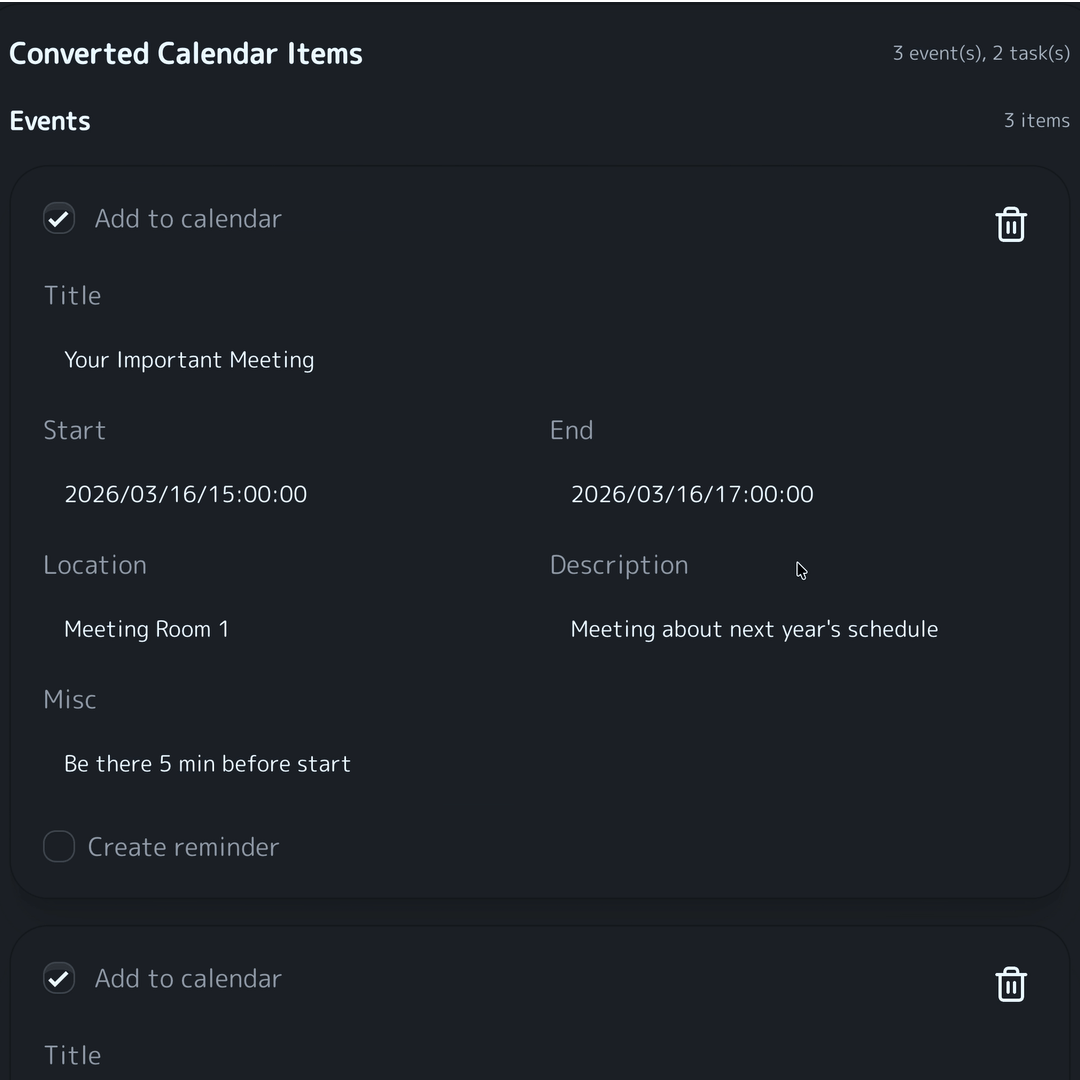
Task: Click the Location field showing Meeting Room 1
Action: (146, 629)
